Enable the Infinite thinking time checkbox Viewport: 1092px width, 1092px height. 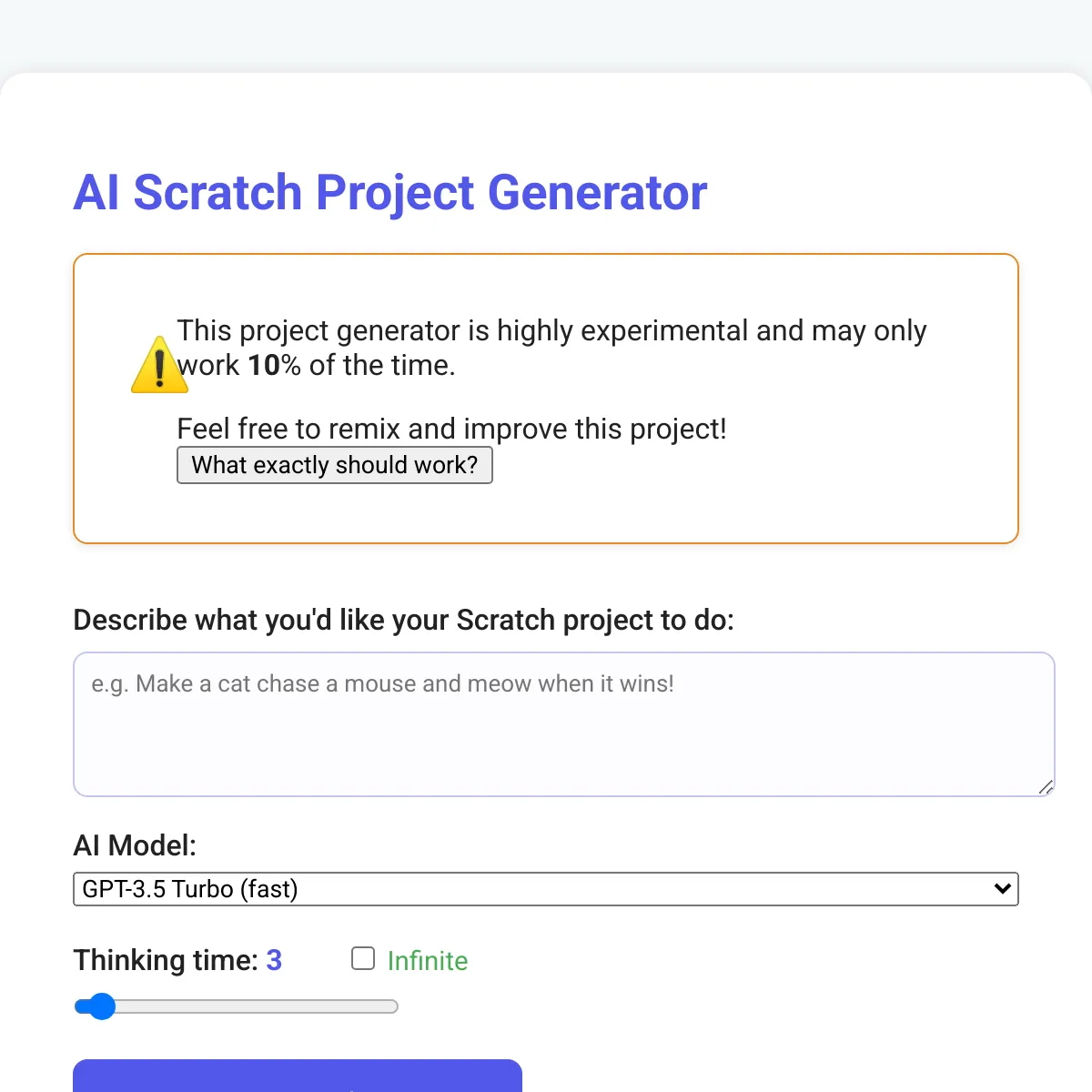coord(362,958)
